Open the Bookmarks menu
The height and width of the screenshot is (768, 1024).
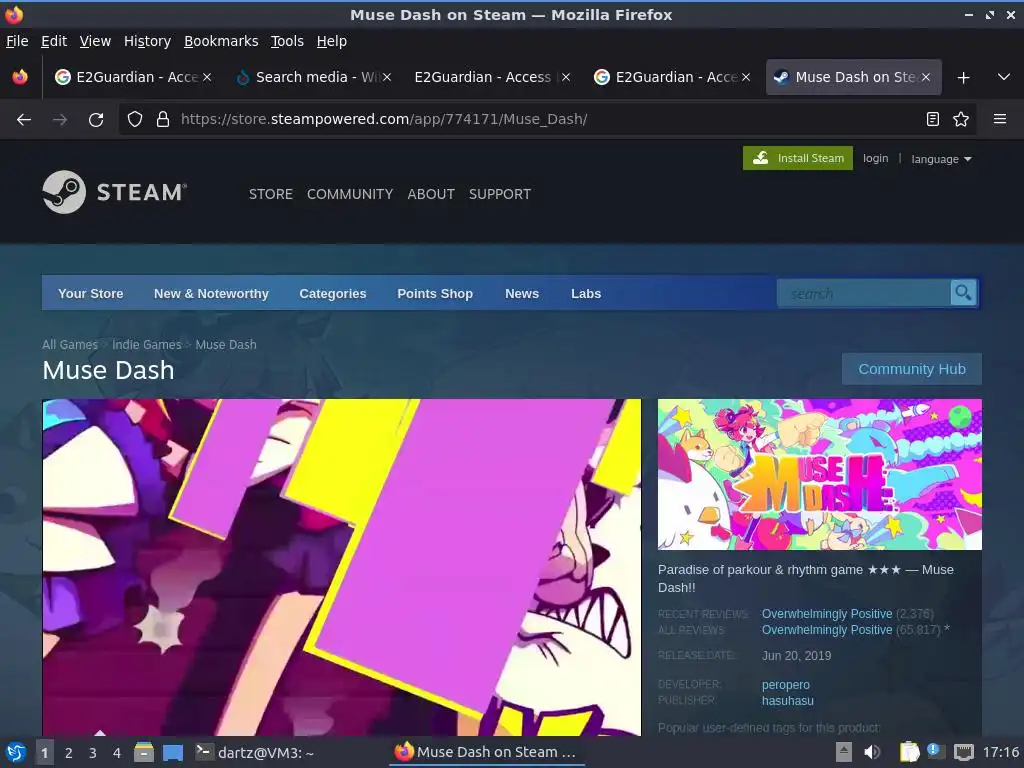221,41
